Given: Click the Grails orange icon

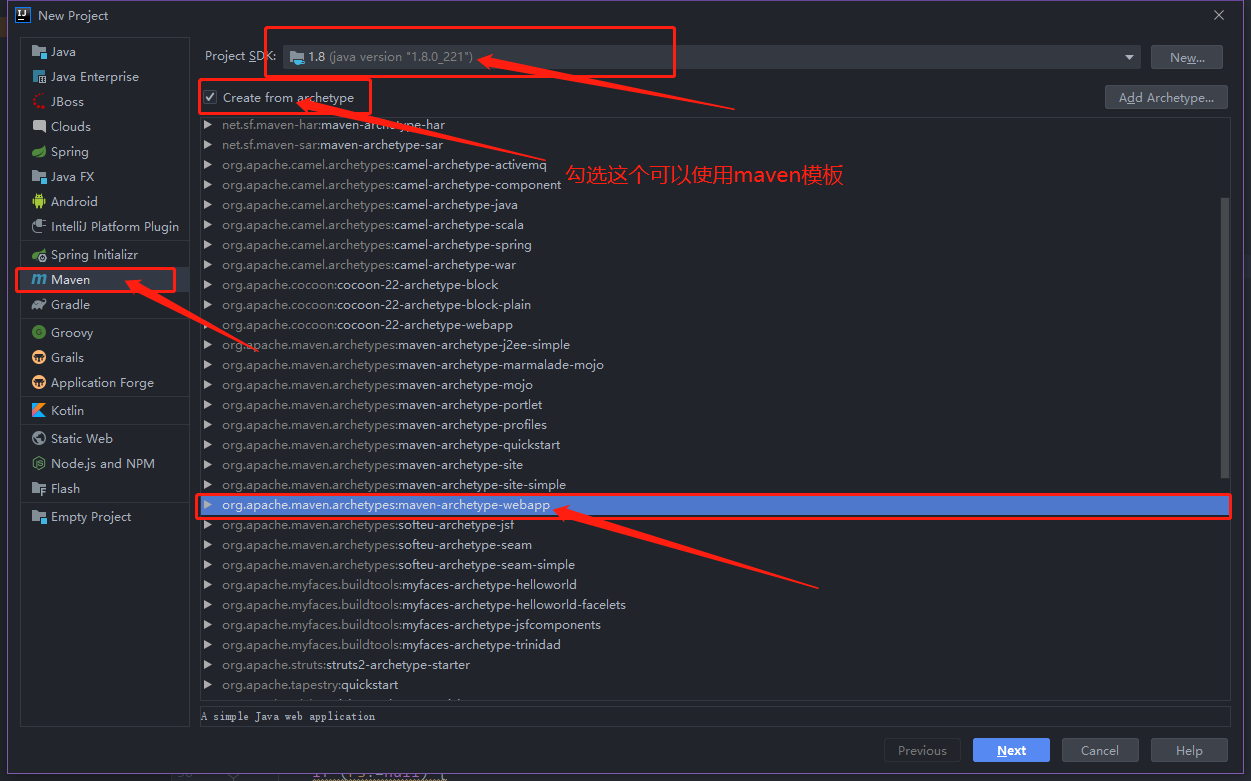Looking at the screenshot, I should click(39, 358).
